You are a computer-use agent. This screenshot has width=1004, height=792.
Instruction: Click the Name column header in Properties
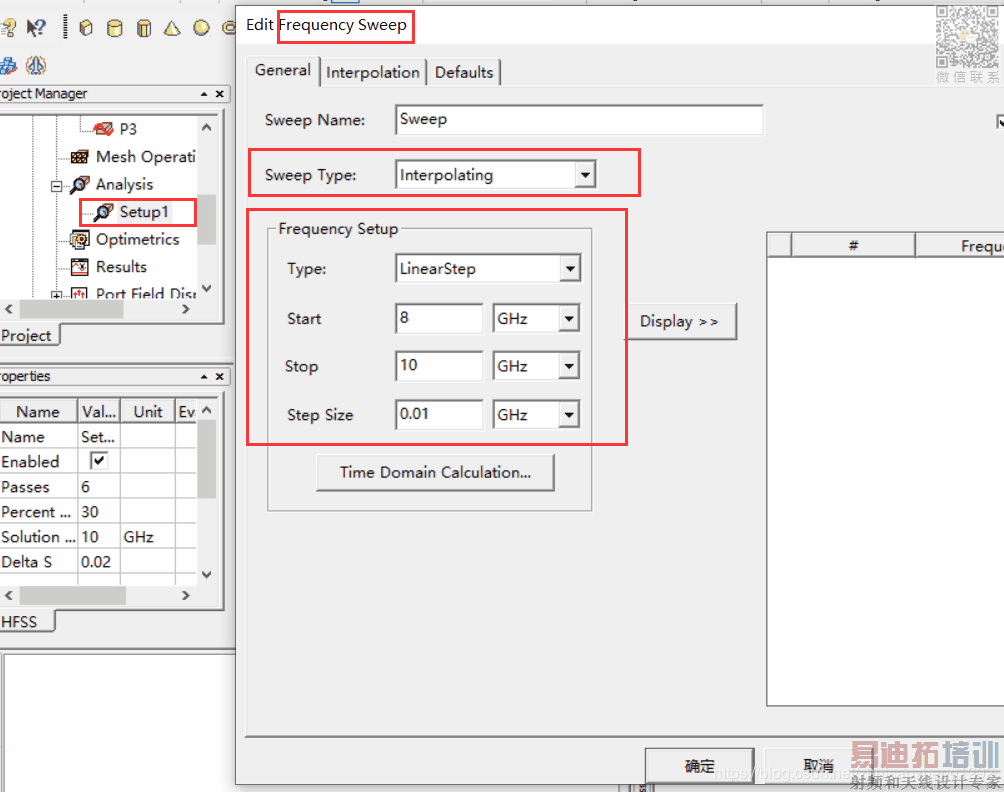click(x=38, y=412)
